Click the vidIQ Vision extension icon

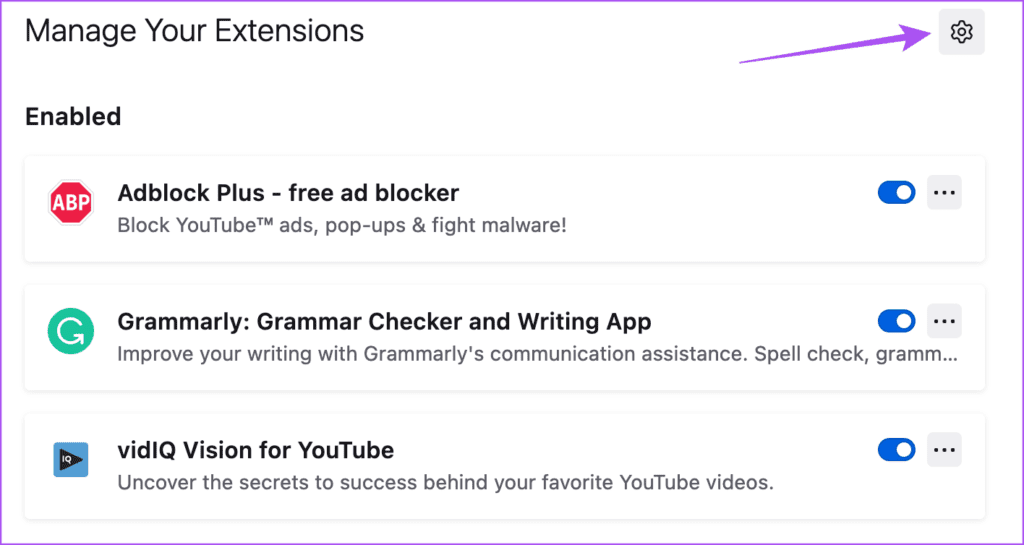pos(70,461)
